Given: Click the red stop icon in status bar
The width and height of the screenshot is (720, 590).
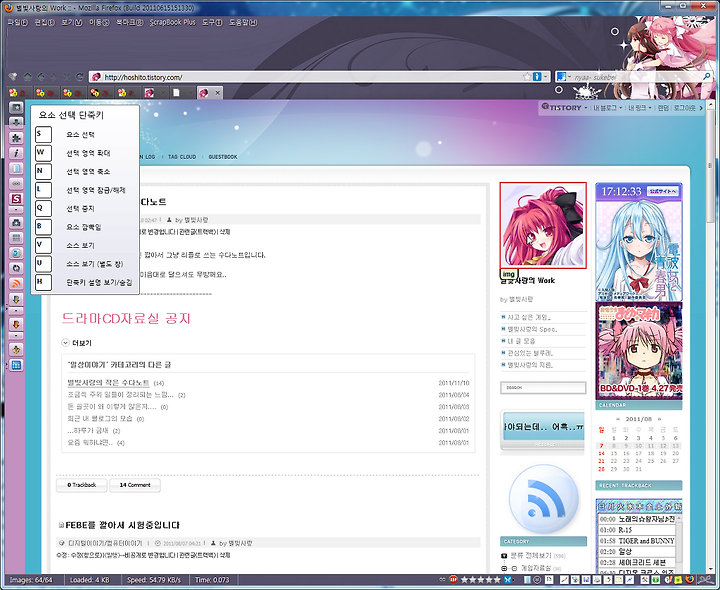Looking at the screenshot, I should click(x=453, y=579).
